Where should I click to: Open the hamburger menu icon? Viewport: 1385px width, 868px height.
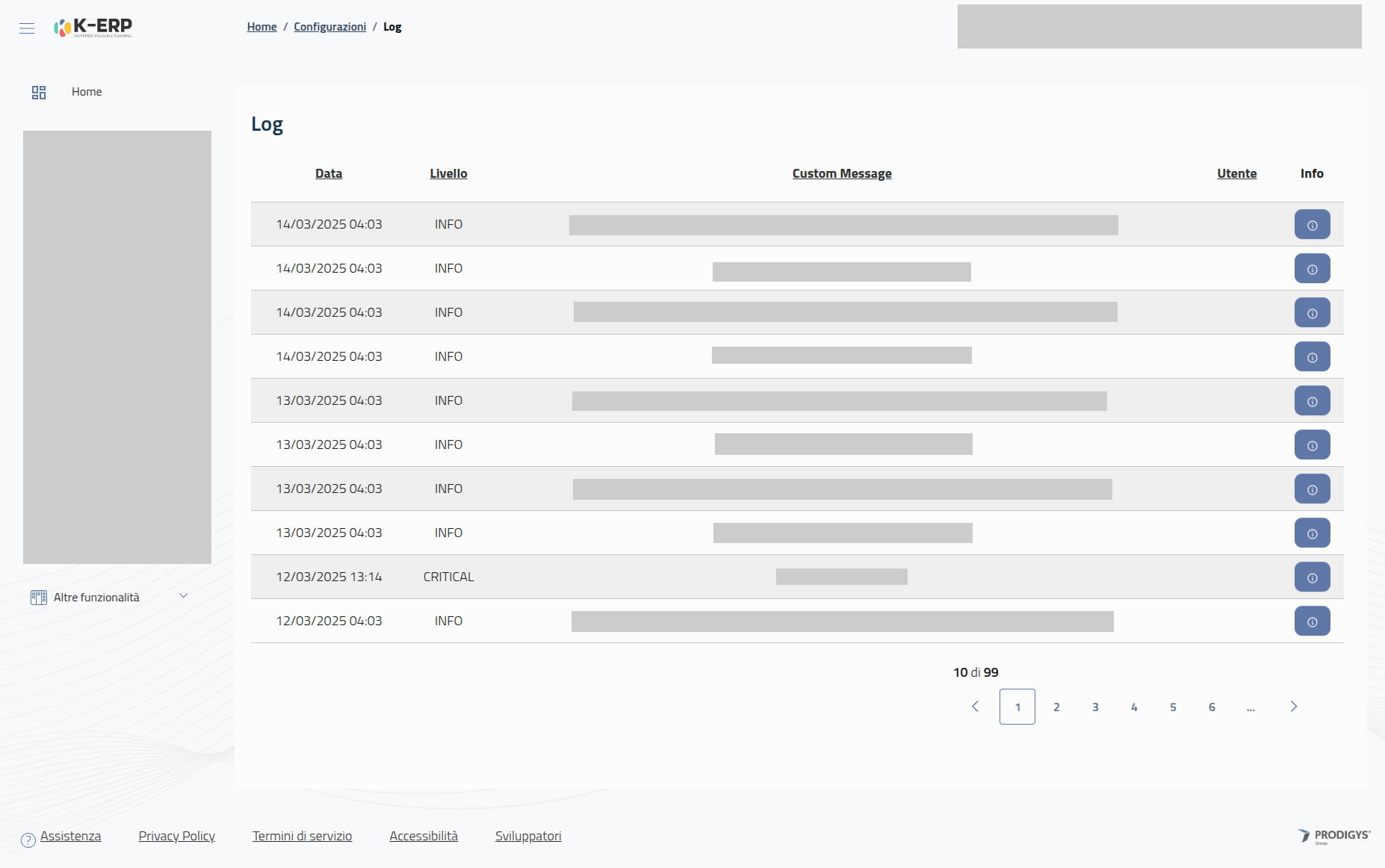tap(27, 28)
